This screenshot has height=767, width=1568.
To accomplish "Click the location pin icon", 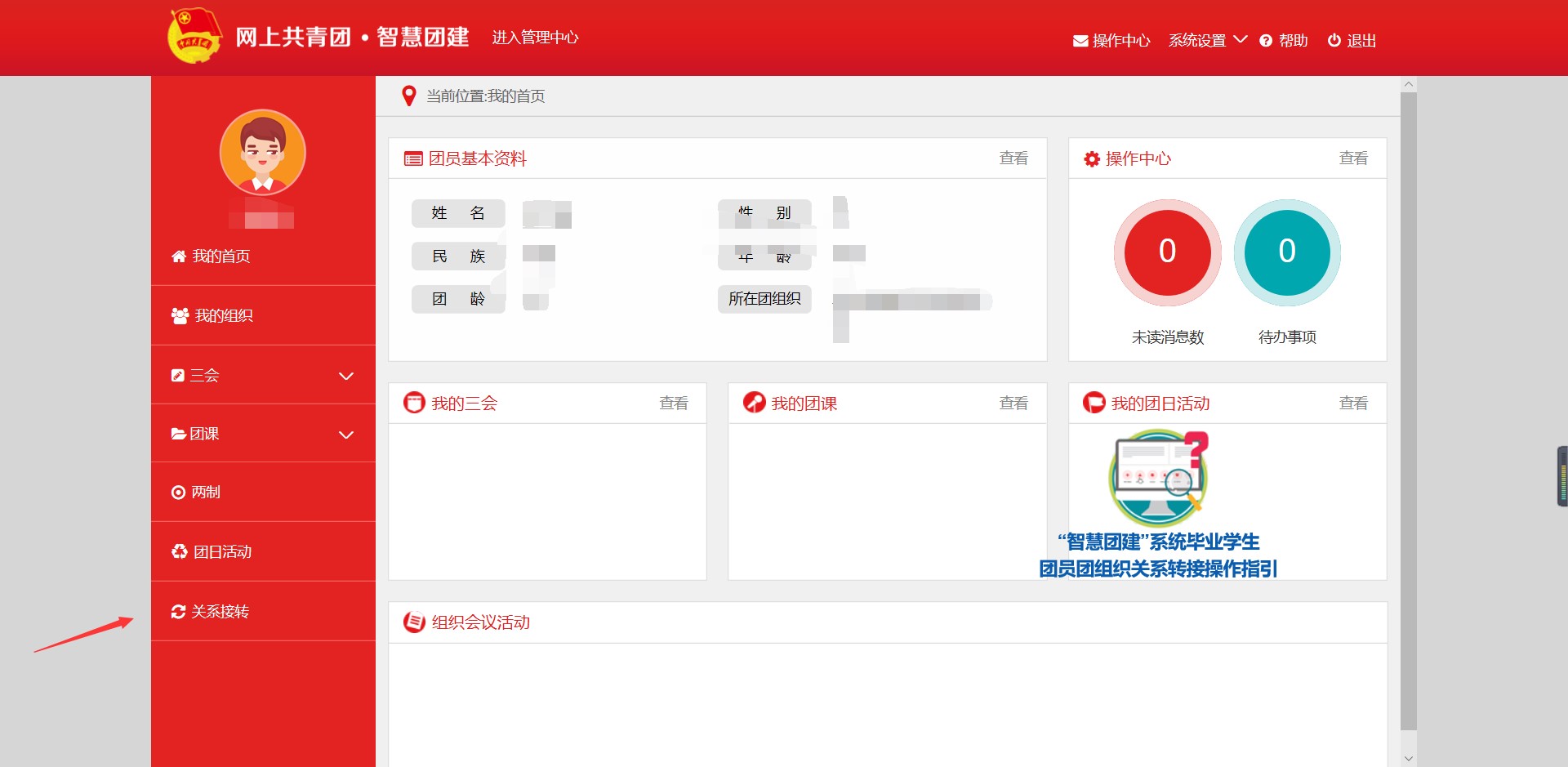I will click(x=409, y=96).
